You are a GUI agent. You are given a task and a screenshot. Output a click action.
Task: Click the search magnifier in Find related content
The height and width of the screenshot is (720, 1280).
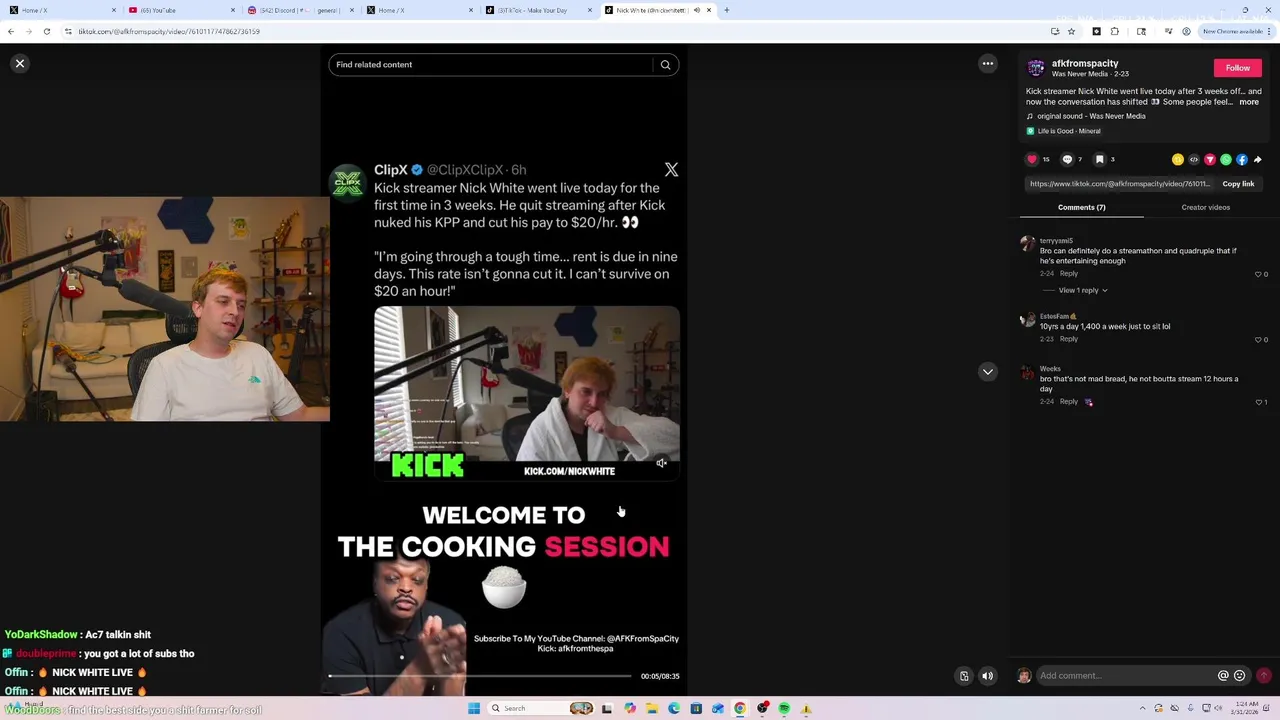click(665, 65)
